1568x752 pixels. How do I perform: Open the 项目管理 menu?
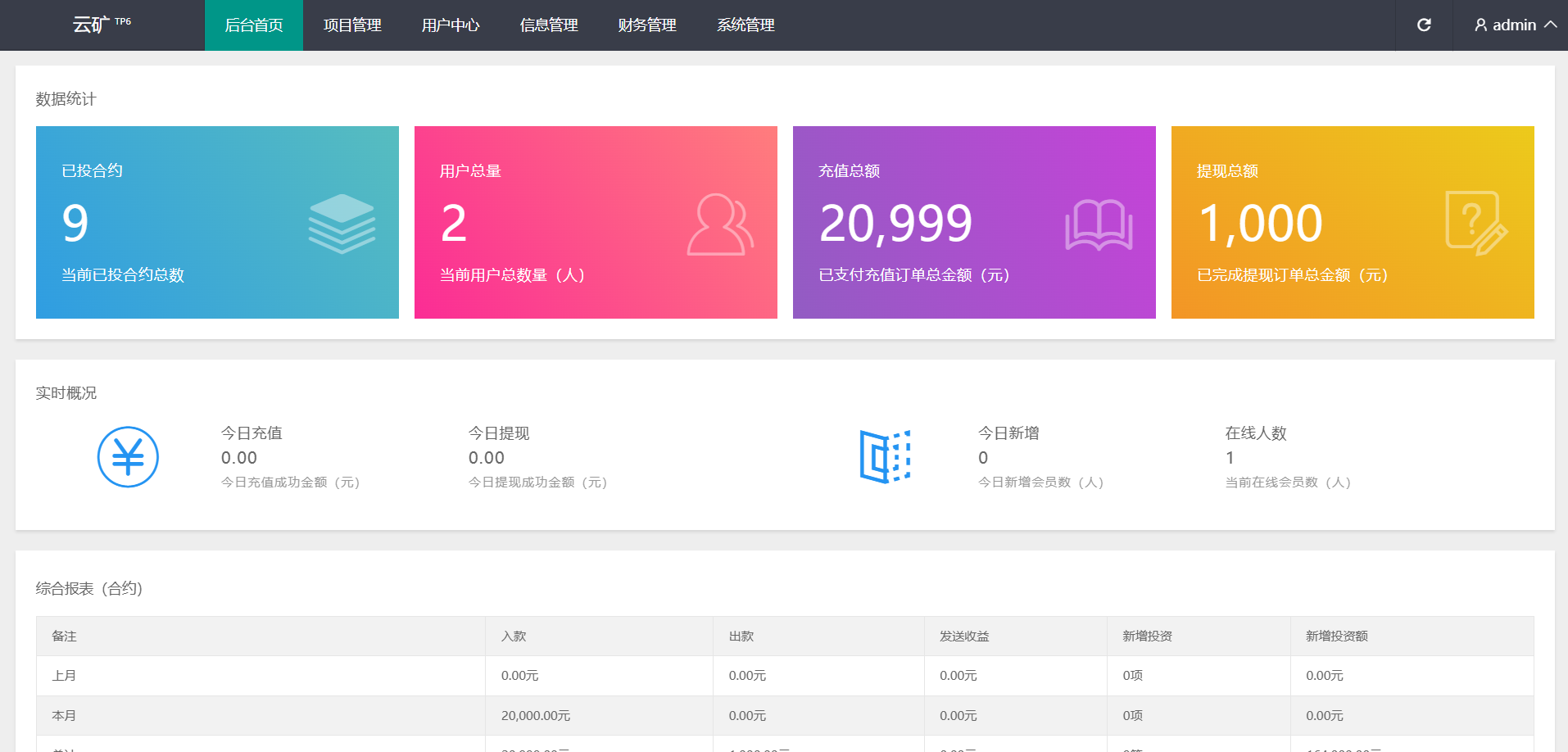pyautogui.click(x=352, y=25)
